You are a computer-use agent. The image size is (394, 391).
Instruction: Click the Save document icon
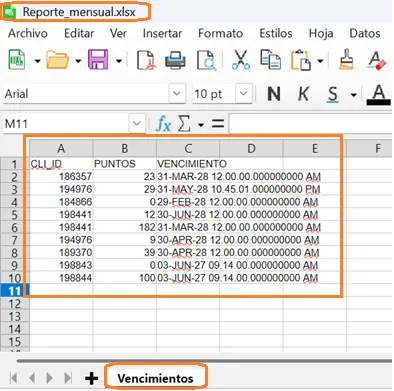click(98, 60)
